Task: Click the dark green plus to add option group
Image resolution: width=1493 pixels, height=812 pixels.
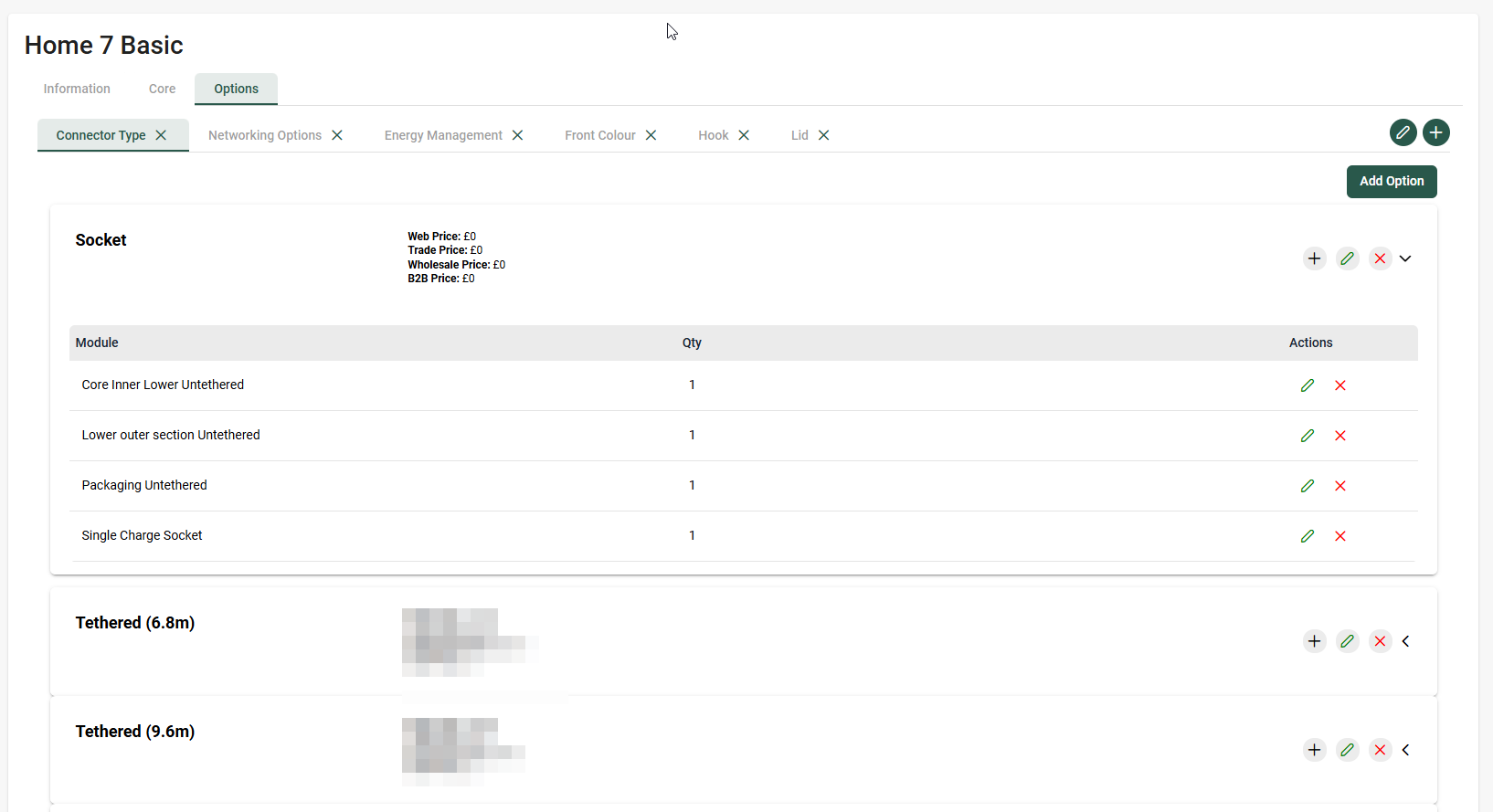Action: point(1435,132)
